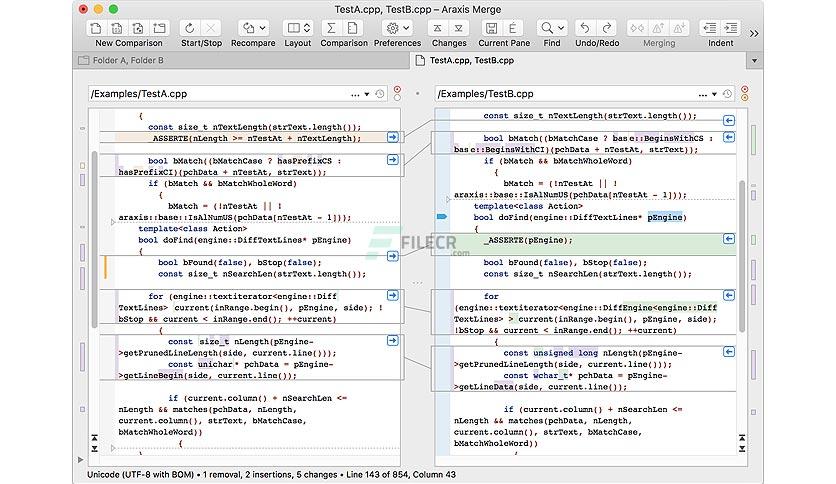Browse for file with TestA.cpp ellipsis button

[355, 94]
